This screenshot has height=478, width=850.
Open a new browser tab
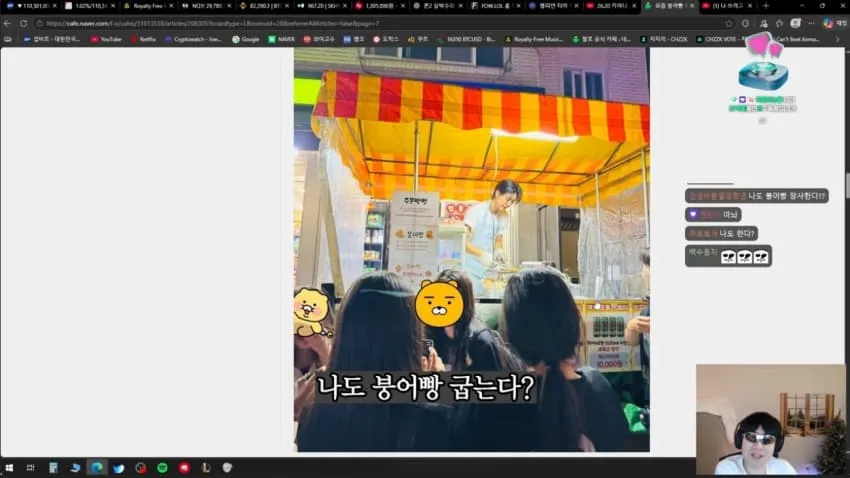tap(765, 6)
